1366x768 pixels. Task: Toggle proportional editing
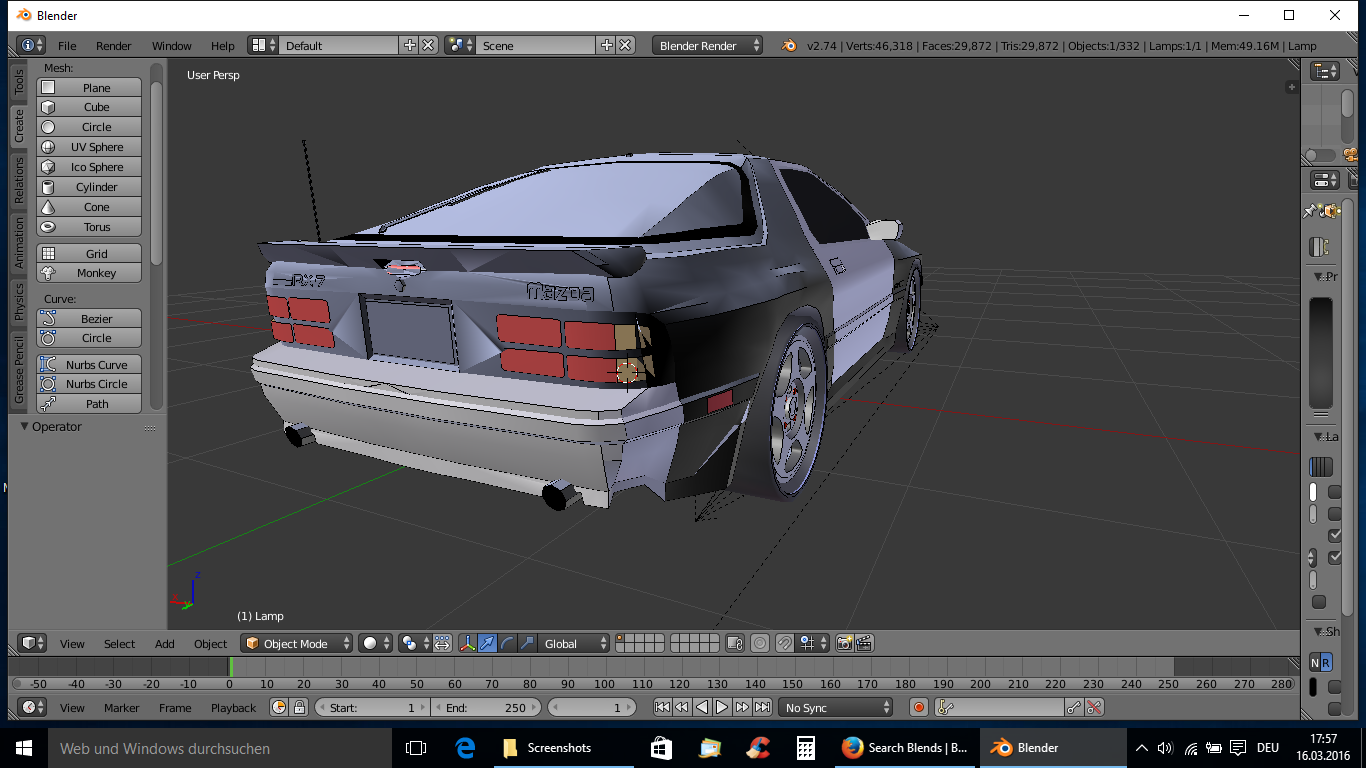[760, 644]
